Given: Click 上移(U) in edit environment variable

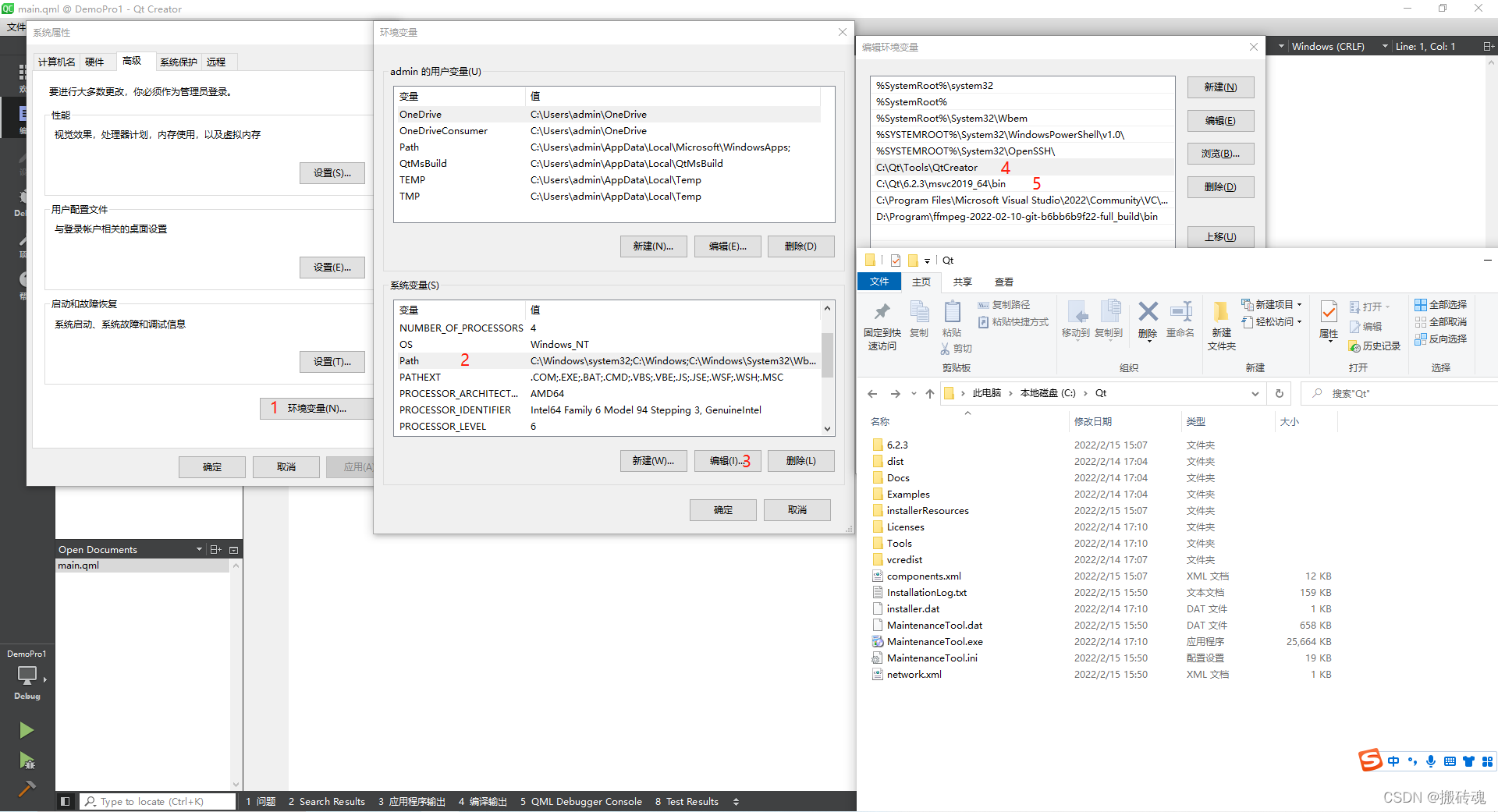Looking at the screenshot, I should pos(1220,237).
